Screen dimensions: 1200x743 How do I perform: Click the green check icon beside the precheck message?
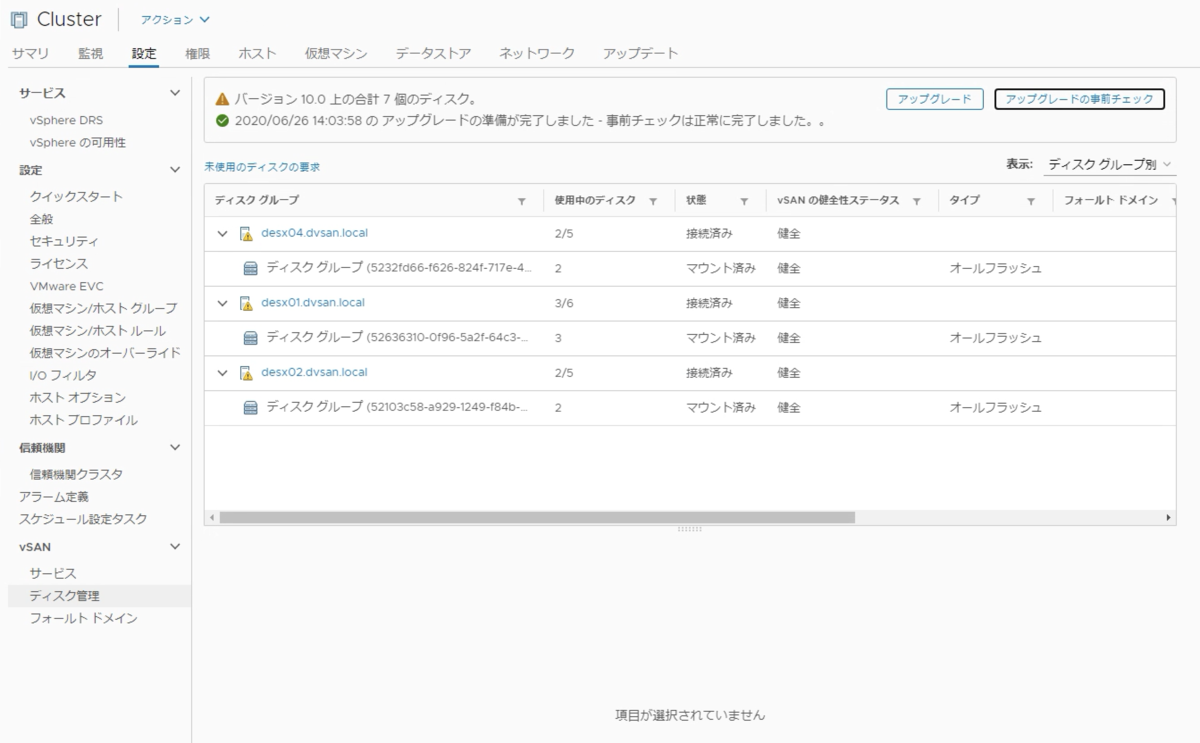click(x=222, y=120)
